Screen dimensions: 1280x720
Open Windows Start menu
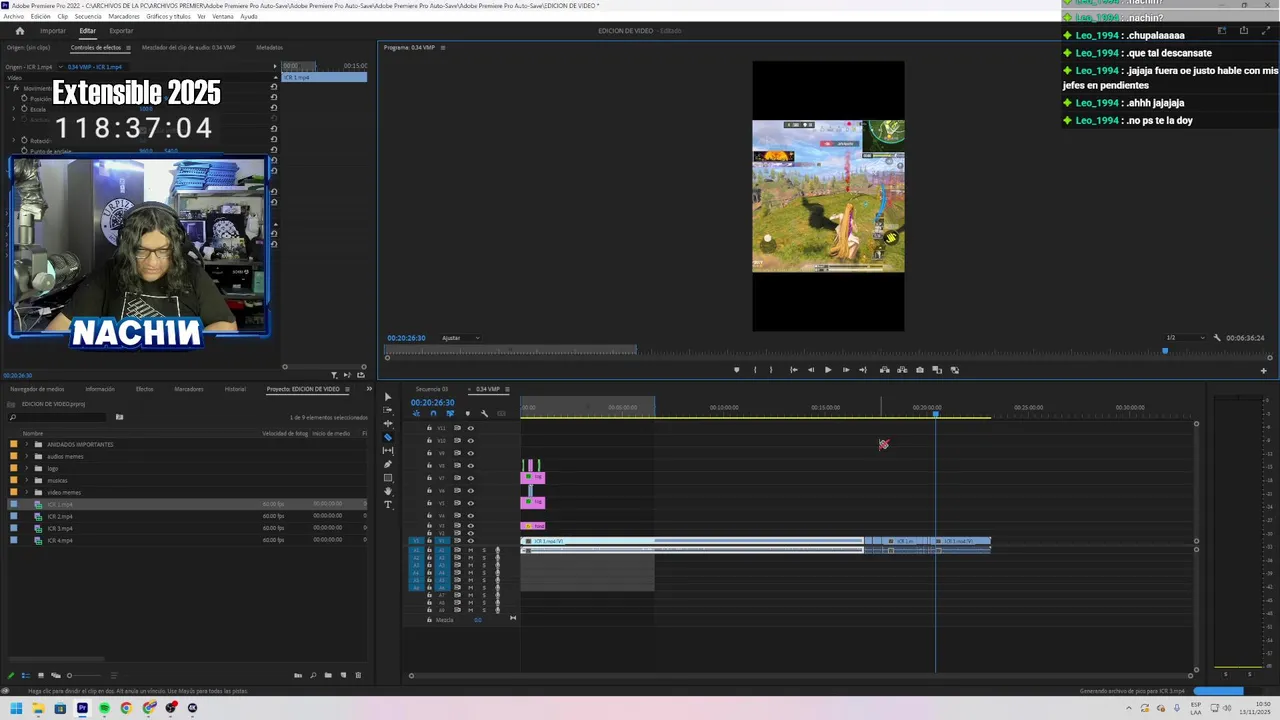[16, 708]
